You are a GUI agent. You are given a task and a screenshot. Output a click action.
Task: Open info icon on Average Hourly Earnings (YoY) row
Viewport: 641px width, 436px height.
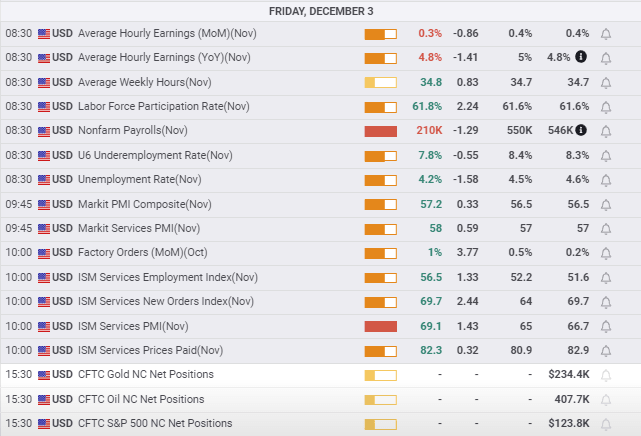tap(581, 58)
